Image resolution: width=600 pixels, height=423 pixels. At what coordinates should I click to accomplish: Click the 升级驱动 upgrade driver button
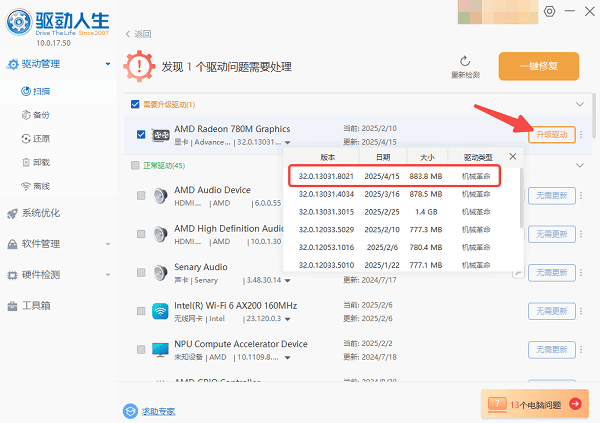point(551,135)
